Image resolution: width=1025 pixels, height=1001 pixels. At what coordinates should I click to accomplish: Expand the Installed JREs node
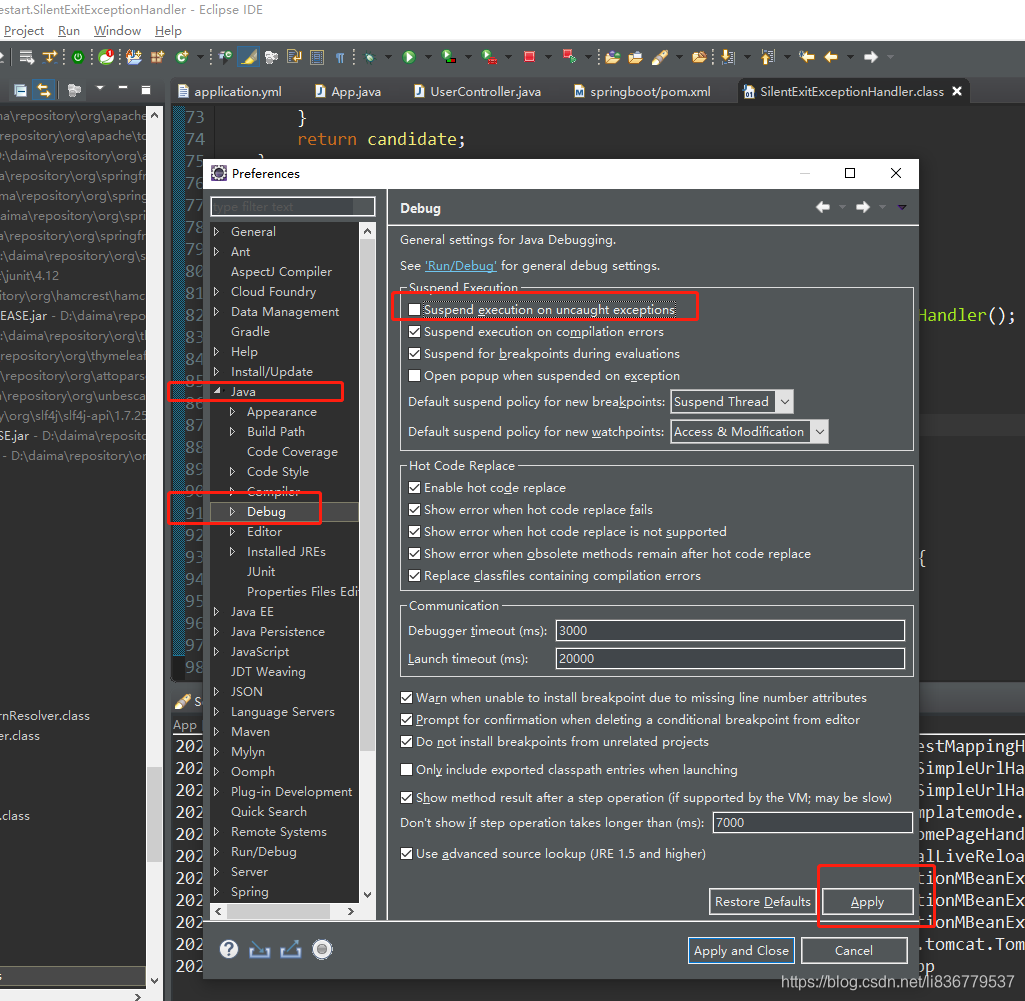(233, 552)
